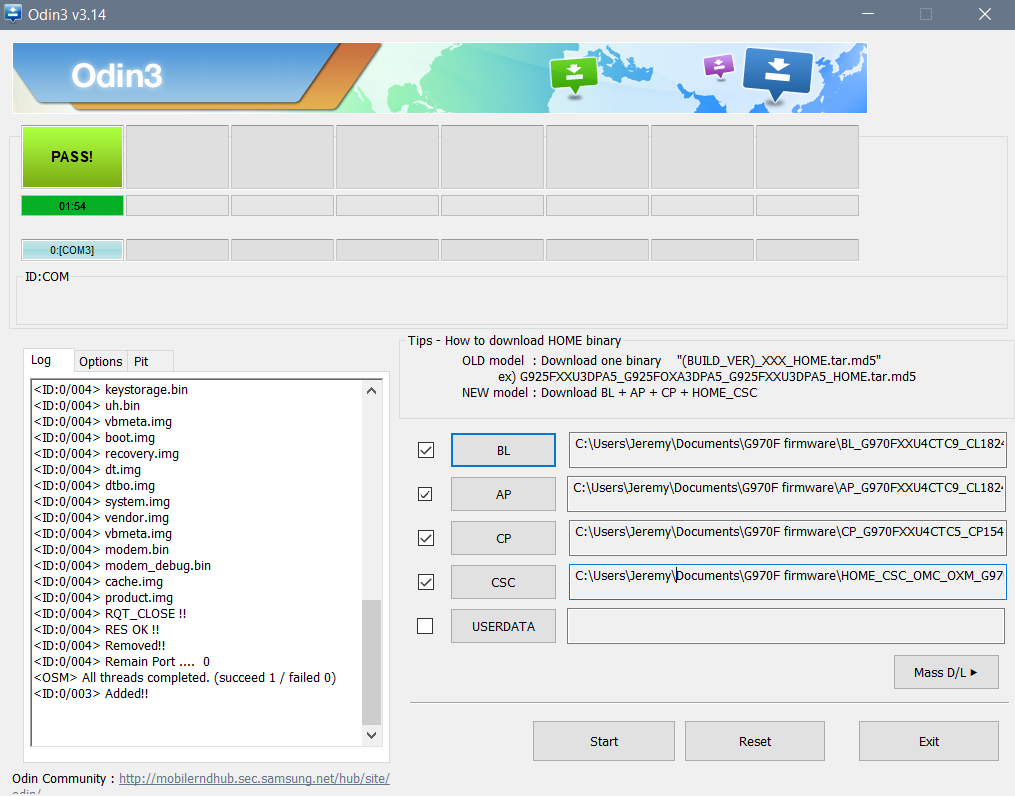Click the large blue download icon

[x=777, y=73]
